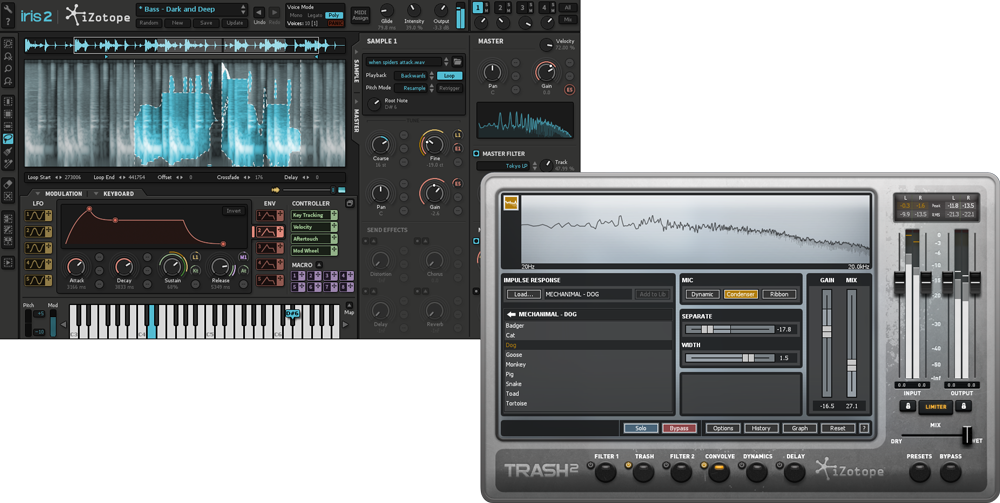Switch to the vertical MASTER tab

357,120
